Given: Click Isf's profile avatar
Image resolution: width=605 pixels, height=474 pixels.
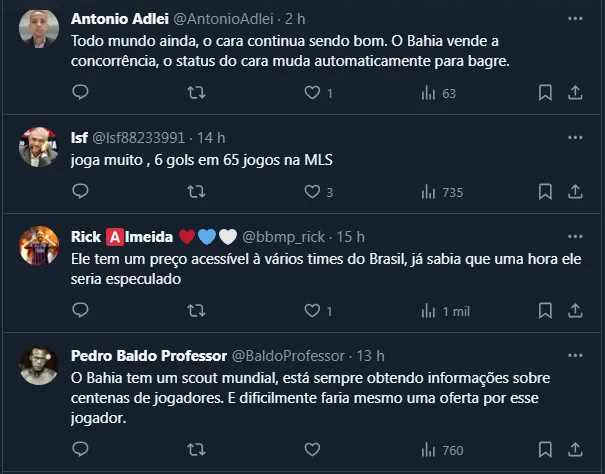Looking at the screenshot, I should click(x=39, y=147).
